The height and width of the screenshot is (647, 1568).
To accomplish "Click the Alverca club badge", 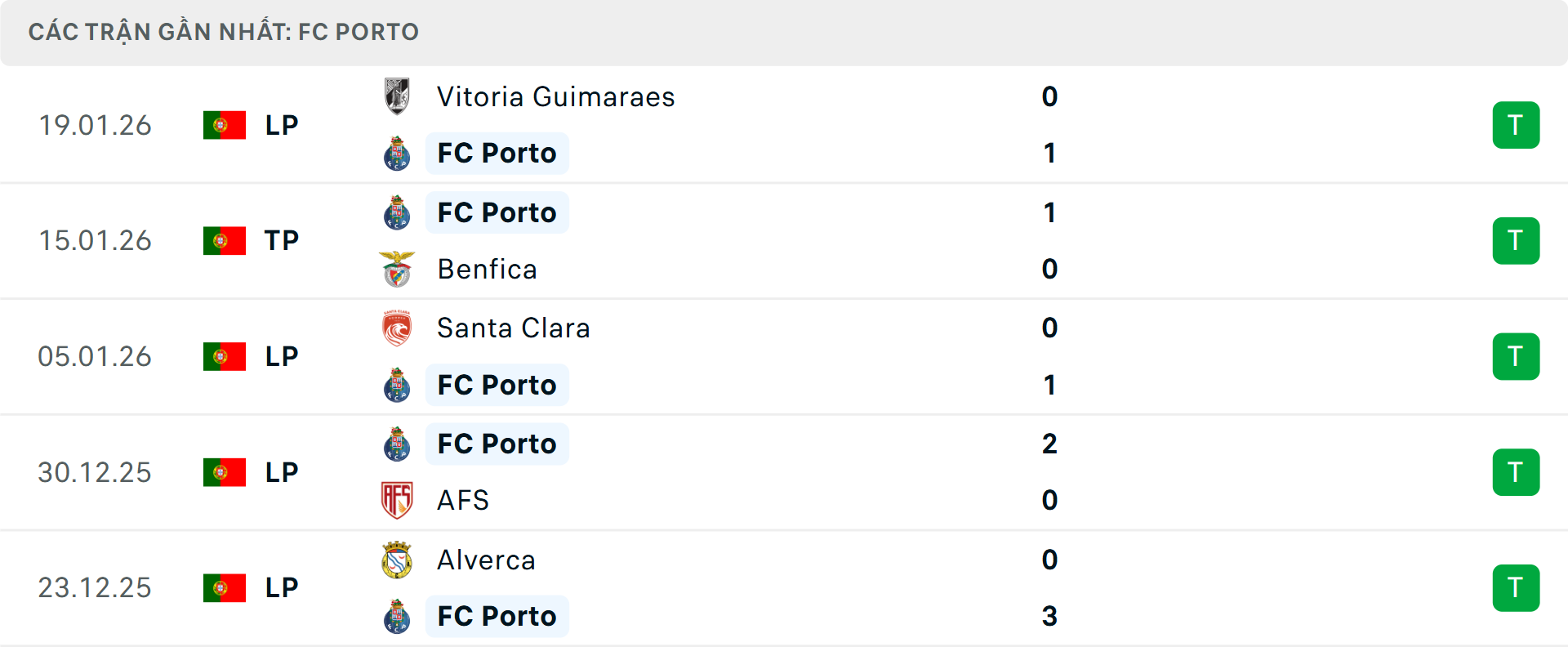I will tap(398, 560).
